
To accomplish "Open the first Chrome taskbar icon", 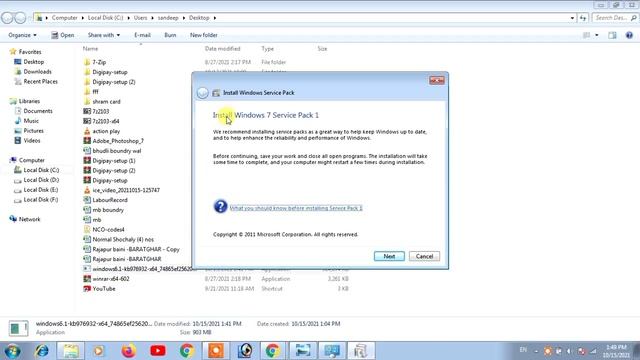I will click(x=187, y=351).
